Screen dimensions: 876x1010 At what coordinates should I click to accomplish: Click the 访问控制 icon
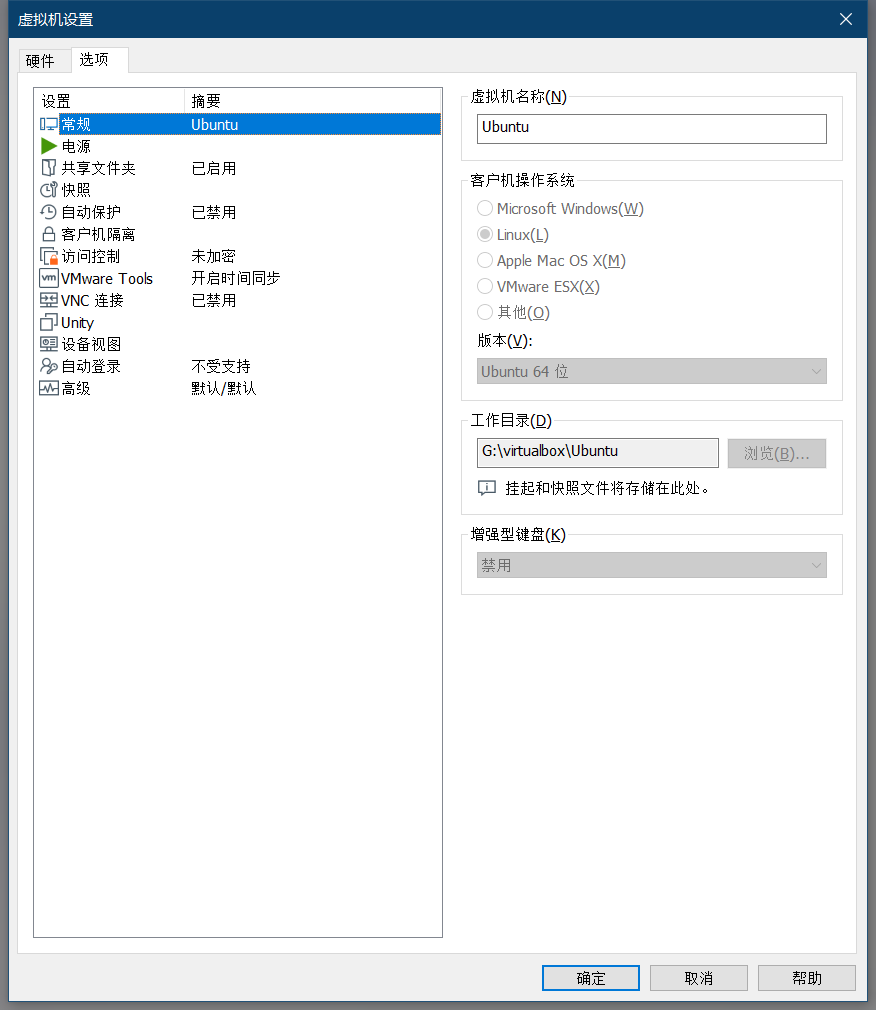pyautogui.click(x=49, y=256)
